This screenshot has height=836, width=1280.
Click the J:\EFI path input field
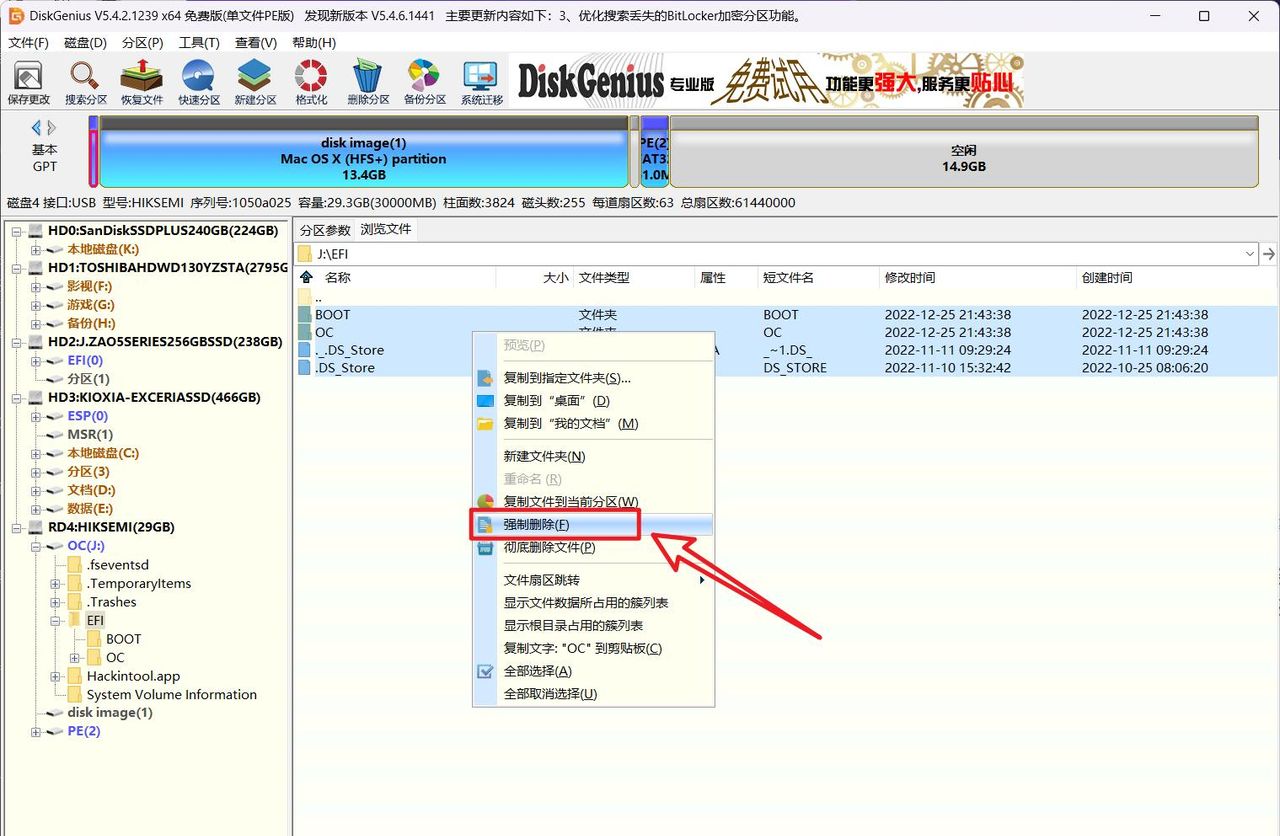777,254
